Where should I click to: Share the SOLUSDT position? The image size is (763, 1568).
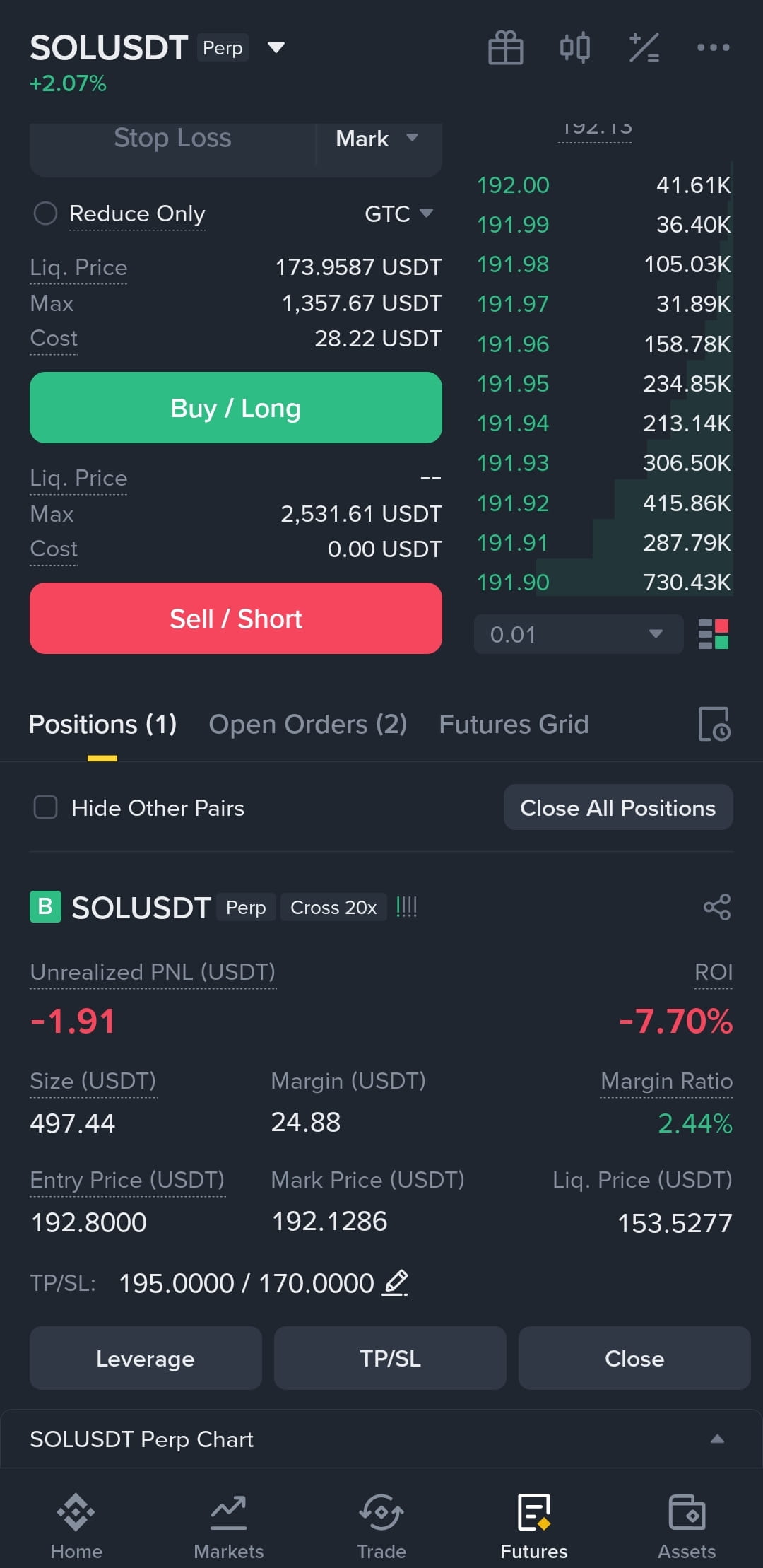717,907
